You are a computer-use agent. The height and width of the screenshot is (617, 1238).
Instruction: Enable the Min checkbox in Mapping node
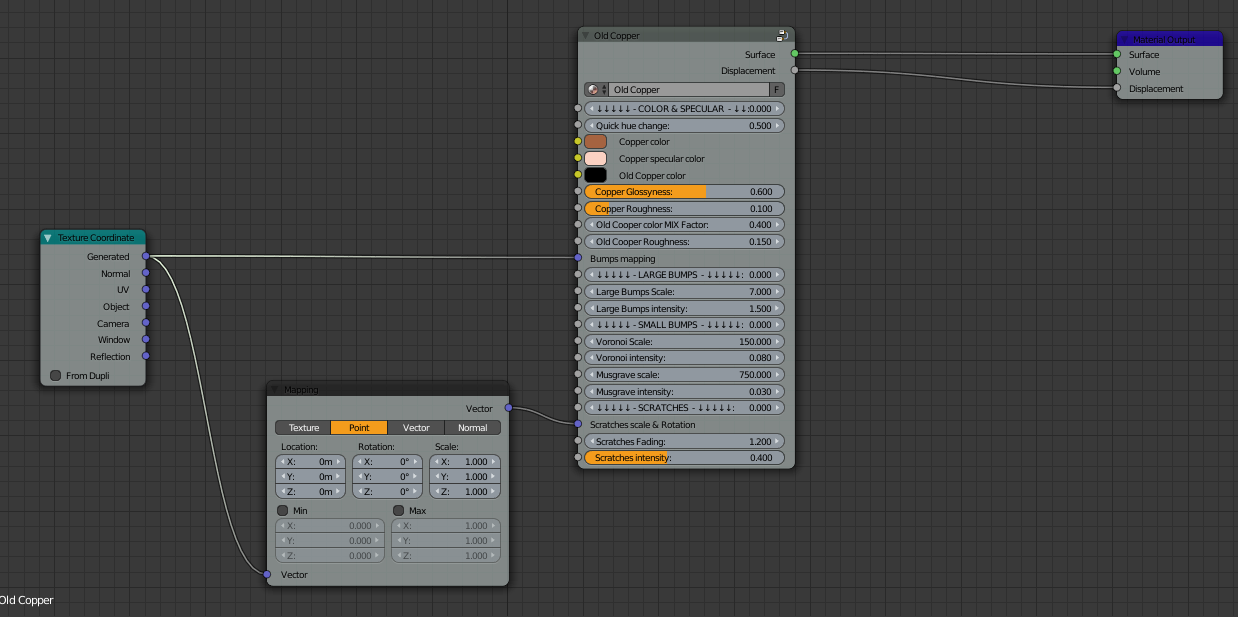(x=282, y=511)
